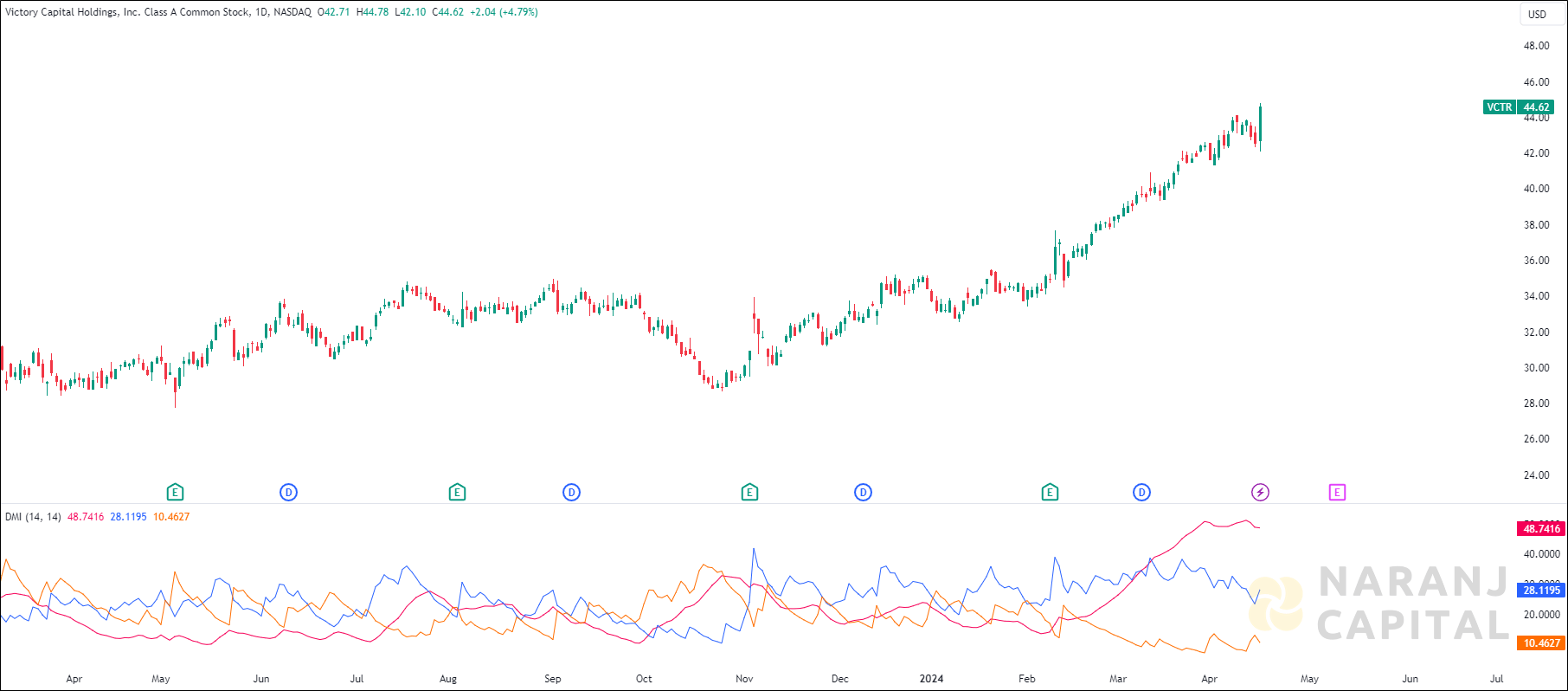
Task: Click the 28.00 price axis label
Action: click(x=1536, y=404)
